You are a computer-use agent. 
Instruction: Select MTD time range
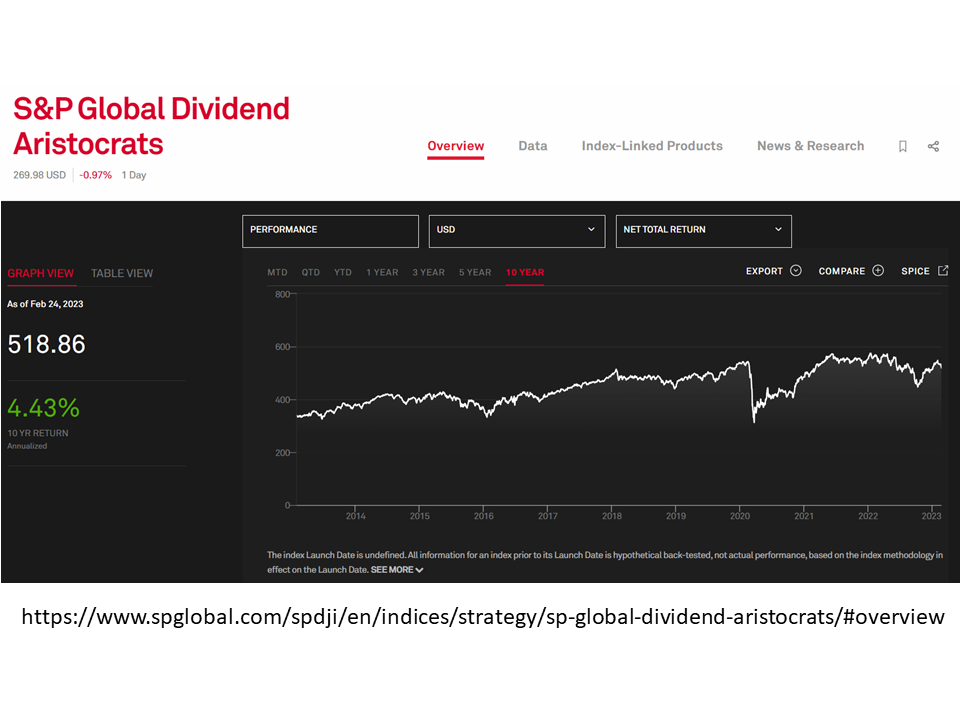coord(277,272)
